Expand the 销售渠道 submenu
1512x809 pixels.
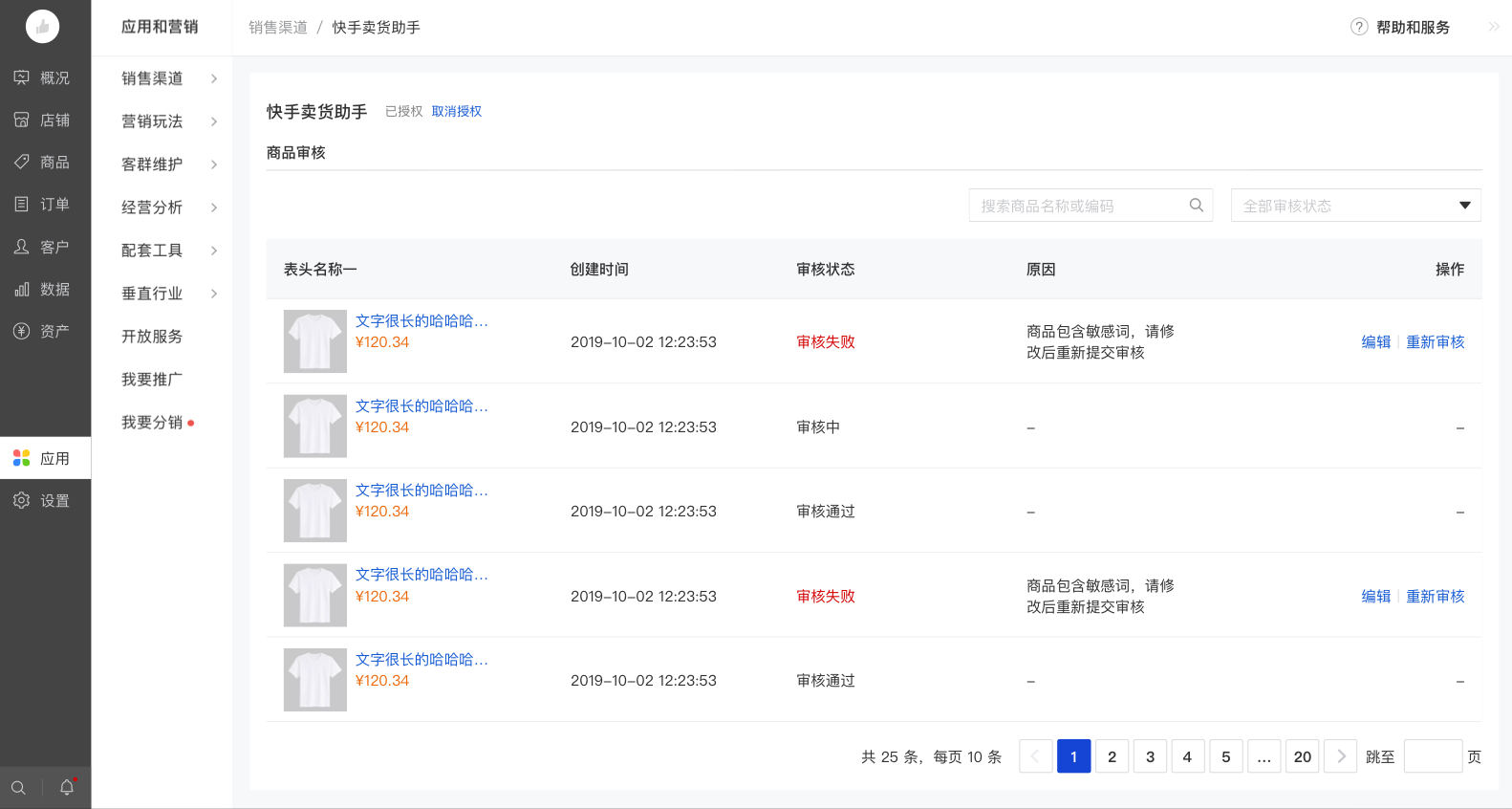pyautogui.click(x=214, y=78)
